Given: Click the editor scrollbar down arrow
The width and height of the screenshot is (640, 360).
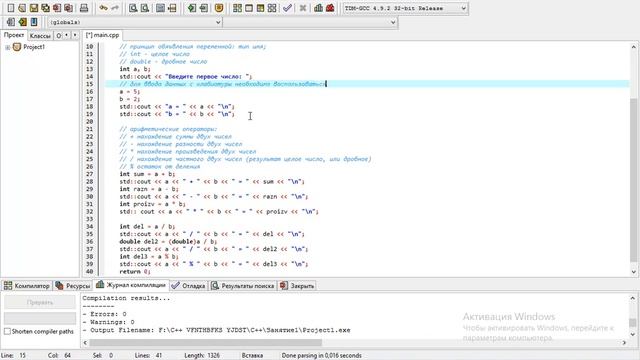Looking at the screenshot, I should pos(633,272).
